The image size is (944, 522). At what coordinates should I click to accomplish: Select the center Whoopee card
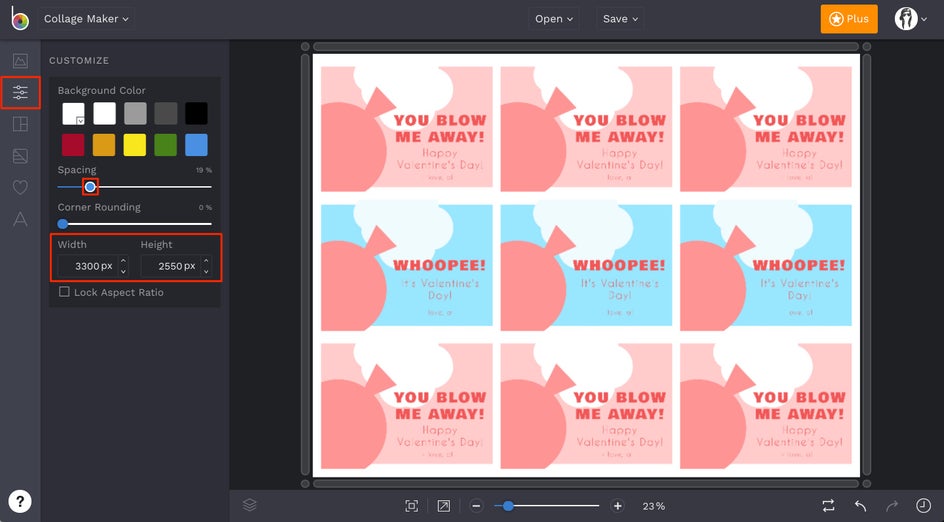(586, 268)
